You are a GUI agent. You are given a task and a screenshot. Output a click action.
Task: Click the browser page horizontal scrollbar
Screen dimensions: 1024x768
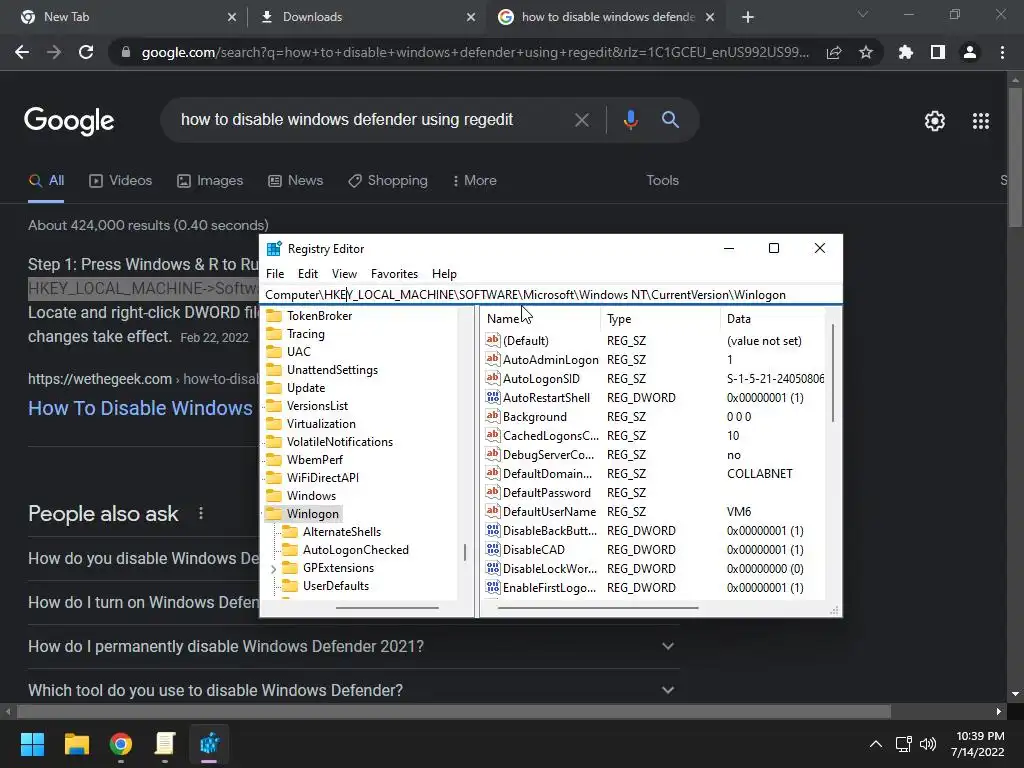coord(454,711)
